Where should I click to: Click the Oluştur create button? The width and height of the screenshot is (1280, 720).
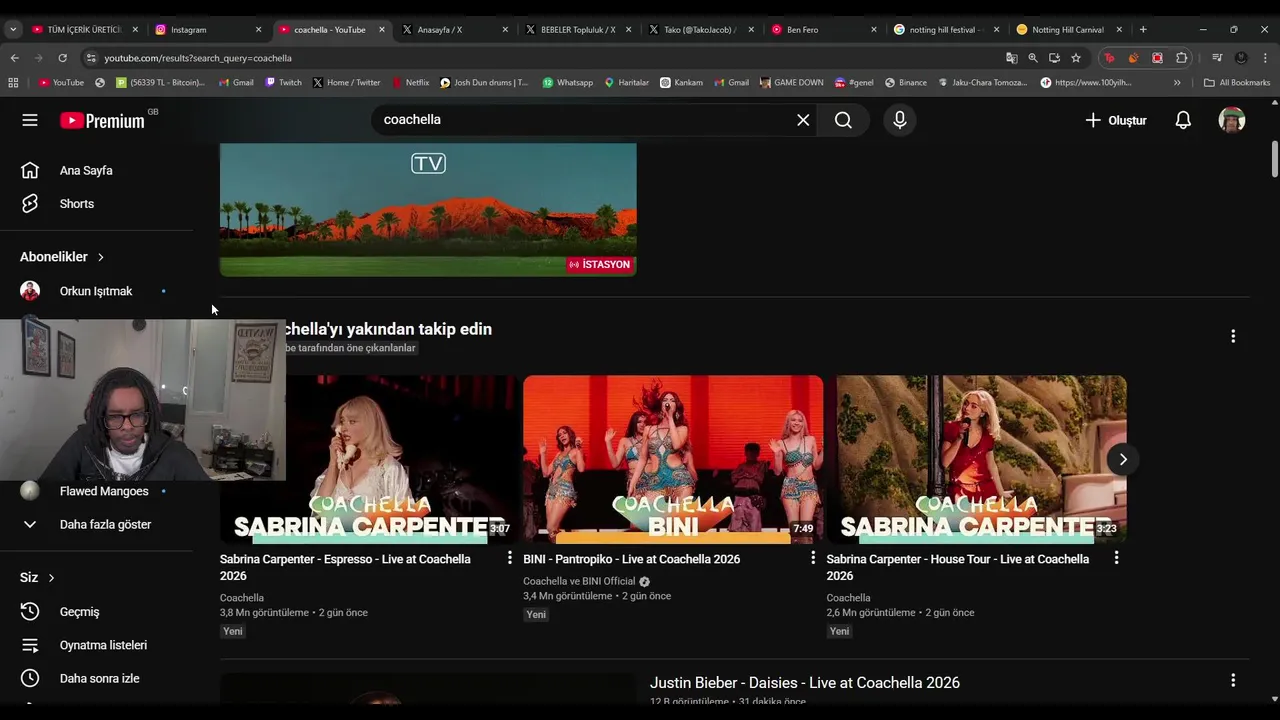[x=1116, y=120]
